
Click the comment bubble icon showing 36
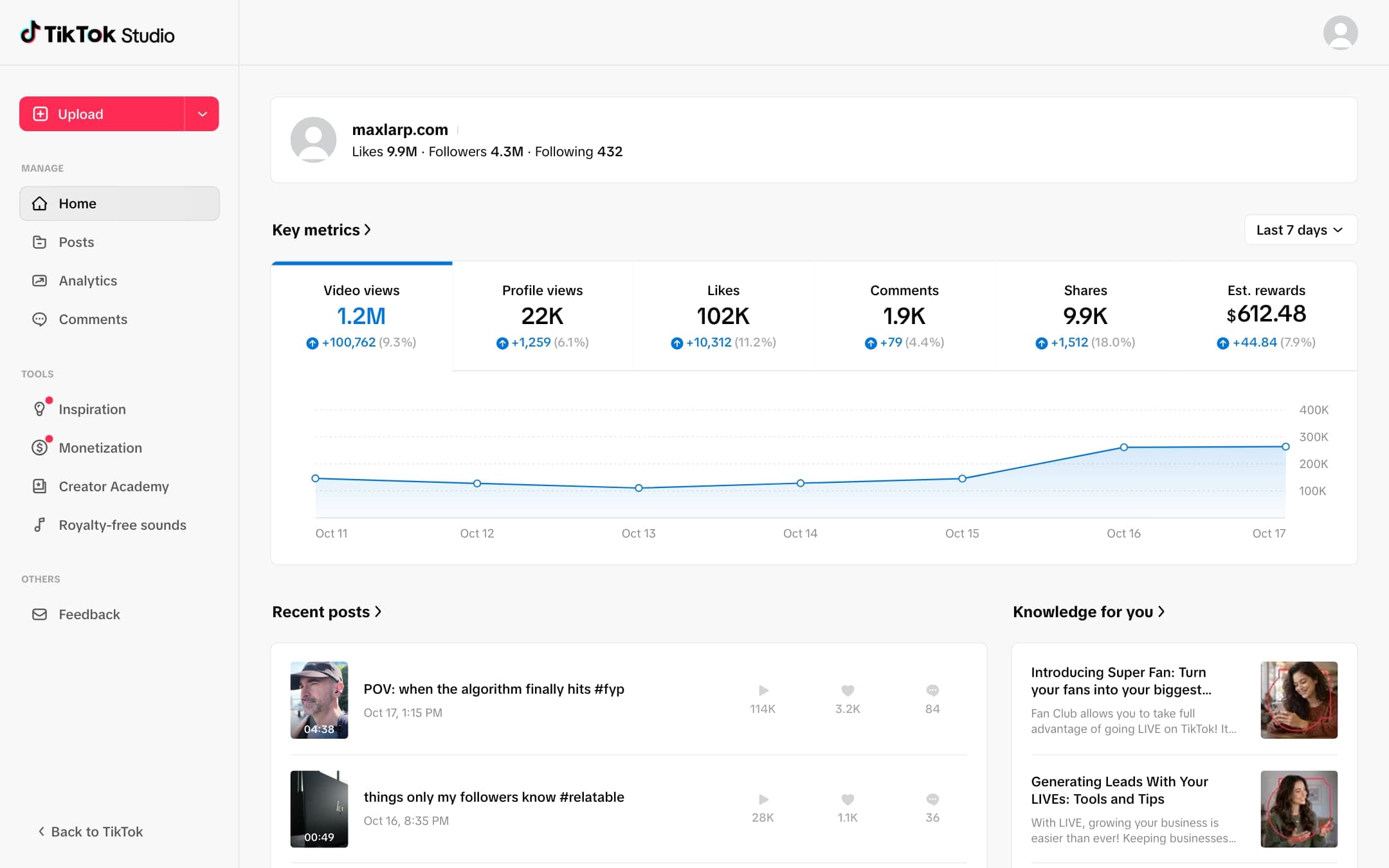[932, 799]
